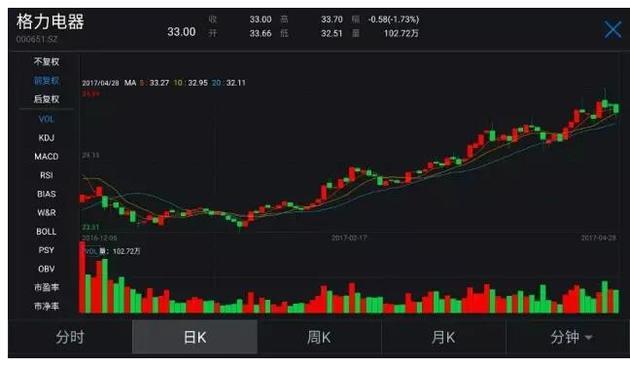Click the MA 10 value 32.95

click(x=198, y=83)
